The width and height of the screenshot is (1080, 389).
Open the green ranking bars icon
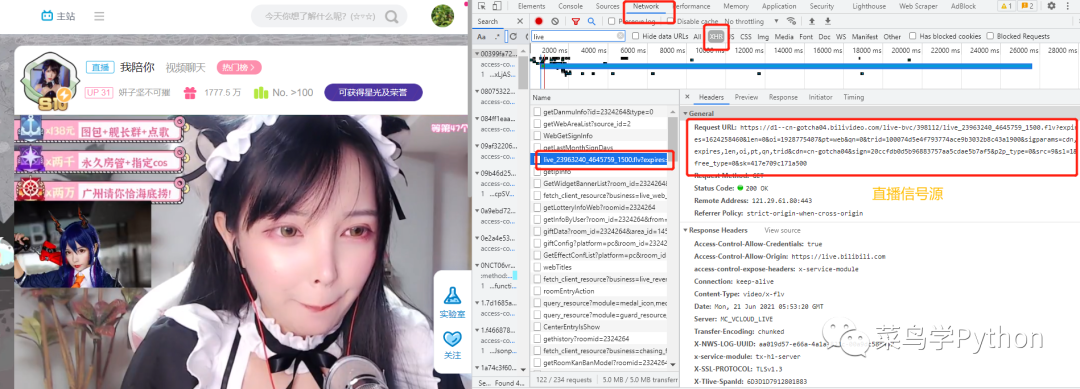(x=260, y=92)
